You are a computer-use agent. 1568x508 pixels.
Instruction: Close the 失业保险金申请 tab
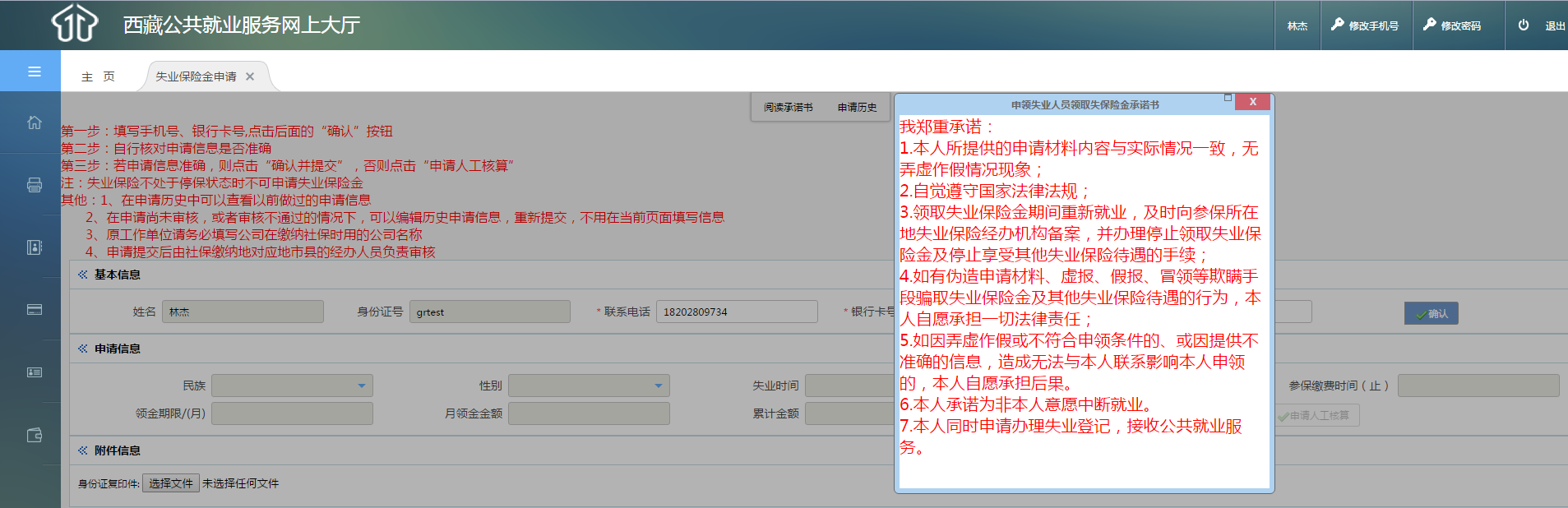point(250,76)
